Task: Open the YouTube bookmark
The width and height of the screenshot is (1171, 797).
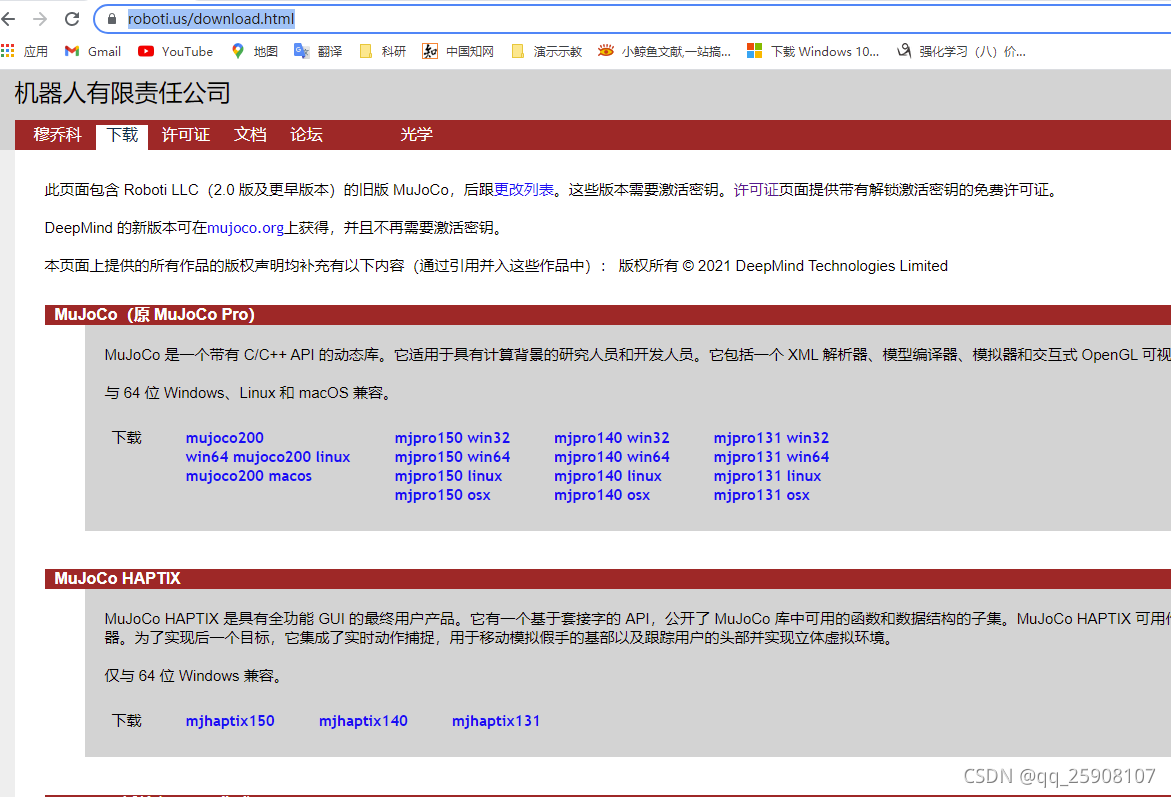Action: click(175, 51)
